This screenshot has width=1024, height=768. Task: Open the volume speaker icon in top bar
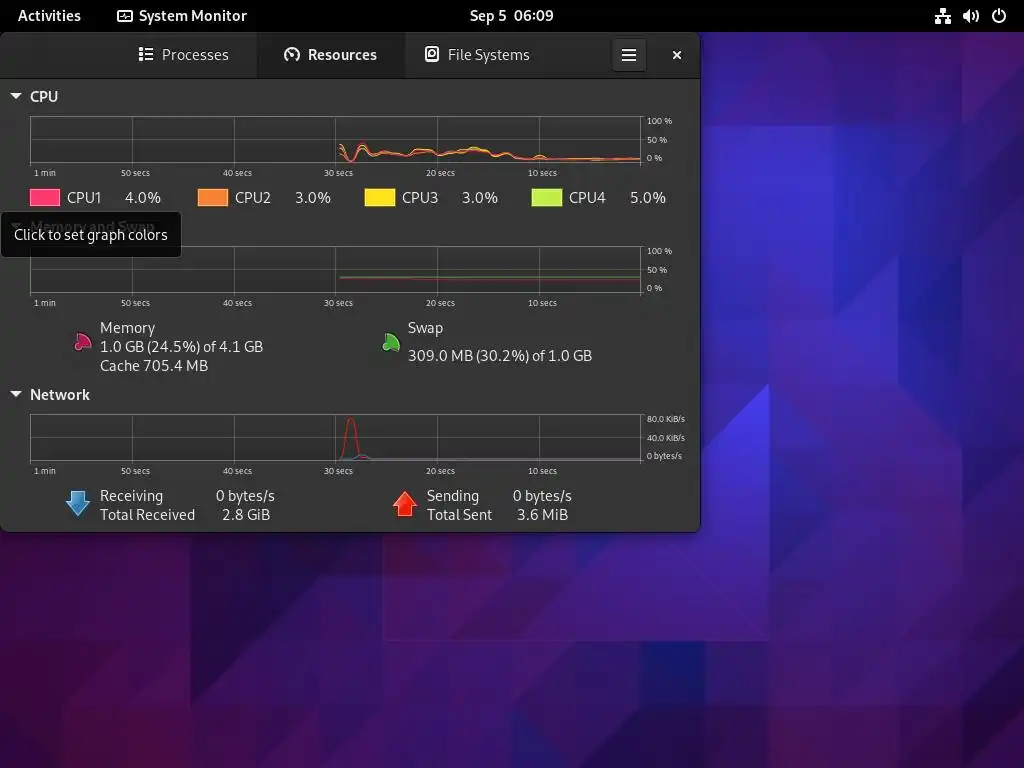tap(970, 16)
